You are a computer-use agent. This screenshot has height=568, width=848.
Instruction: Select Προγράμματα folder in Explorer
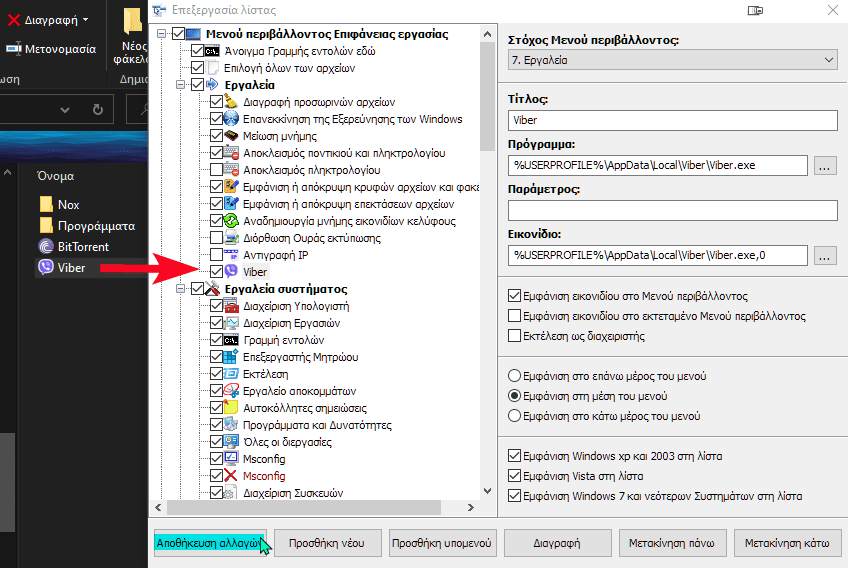tap(96, 226)
